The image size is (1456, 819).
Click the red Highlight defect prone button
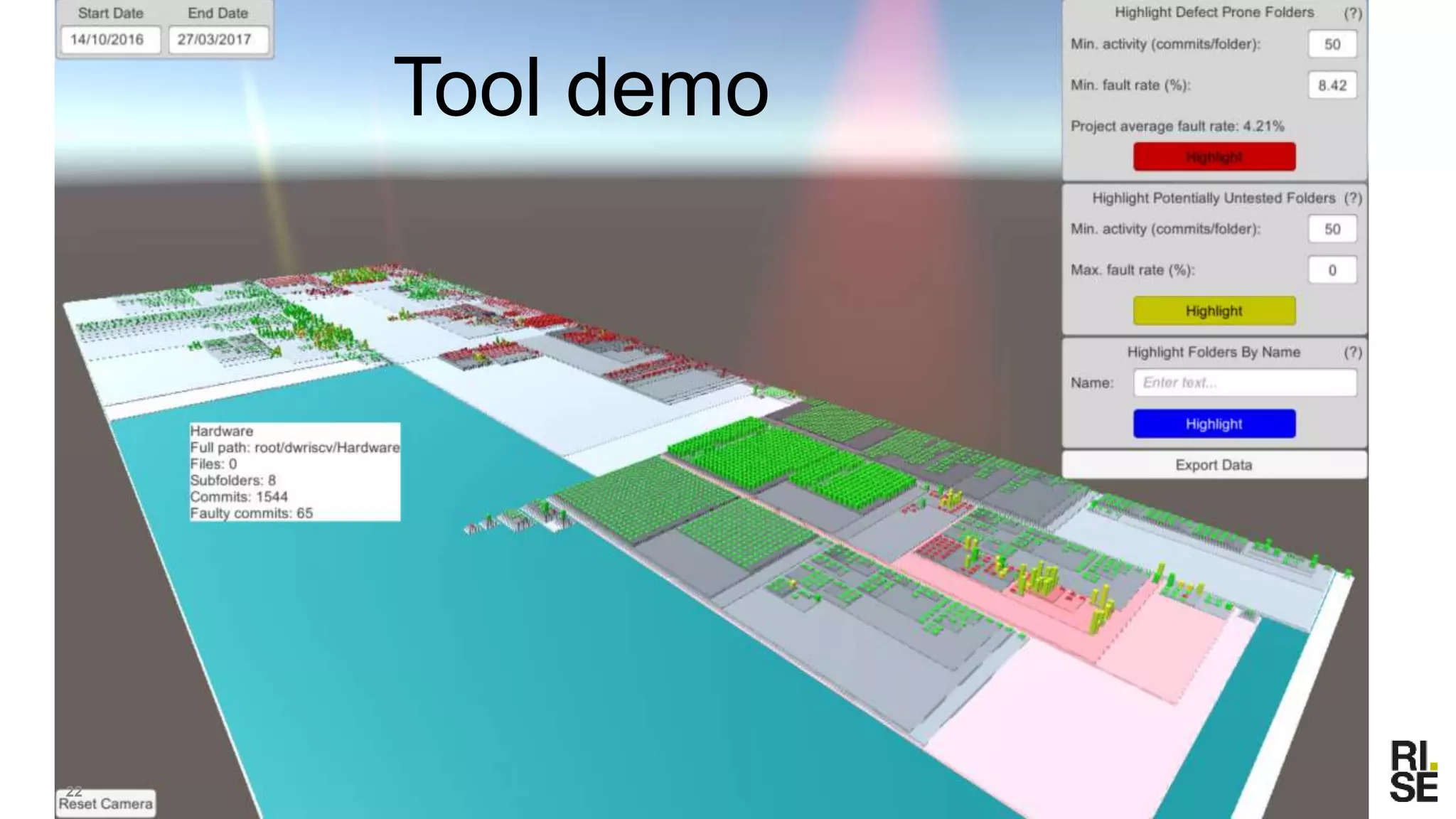(x=1214, y=157)
